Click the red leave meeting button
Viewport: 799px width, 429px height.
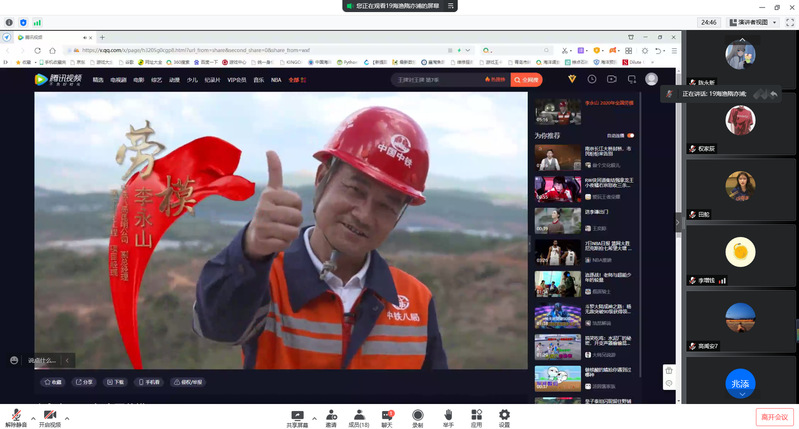click(x=773, y=416)
